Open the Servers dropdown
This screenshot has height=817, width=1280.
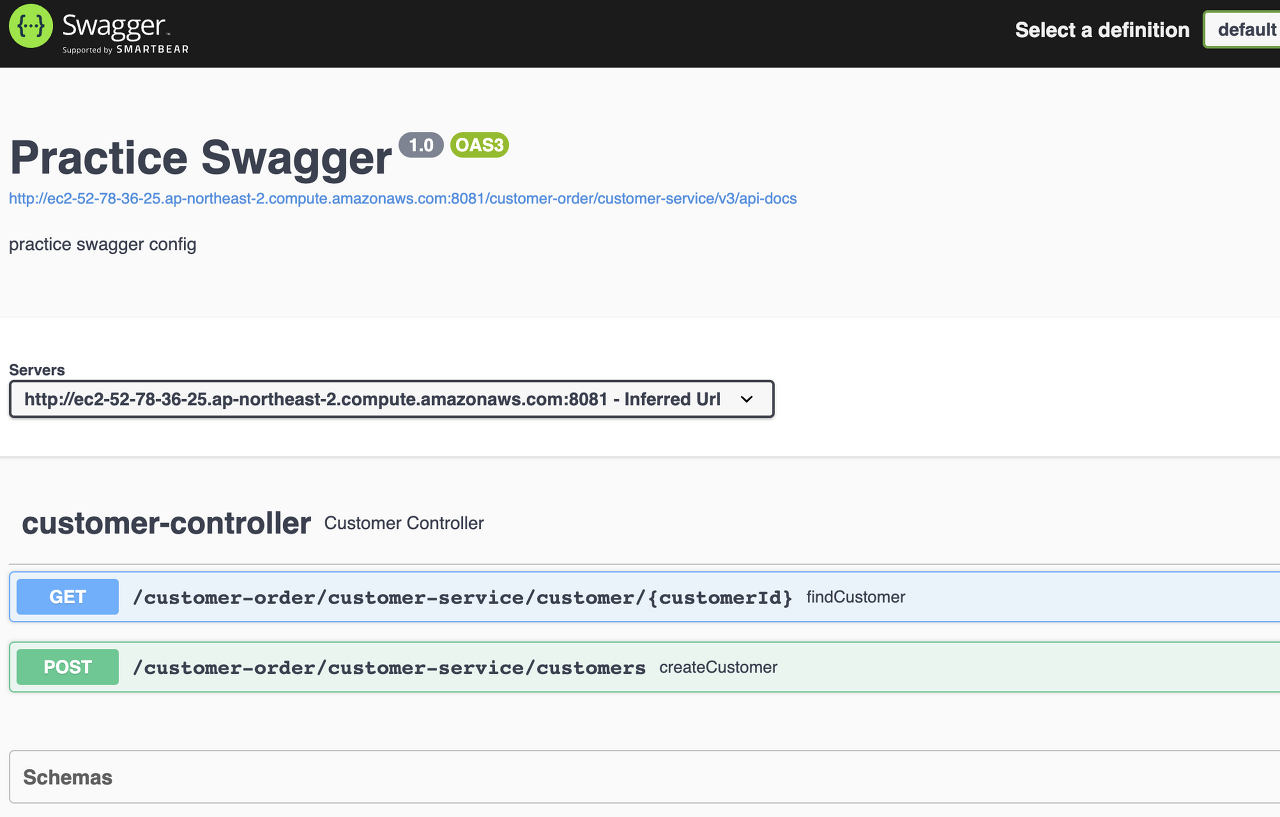(x=392, y=399)
